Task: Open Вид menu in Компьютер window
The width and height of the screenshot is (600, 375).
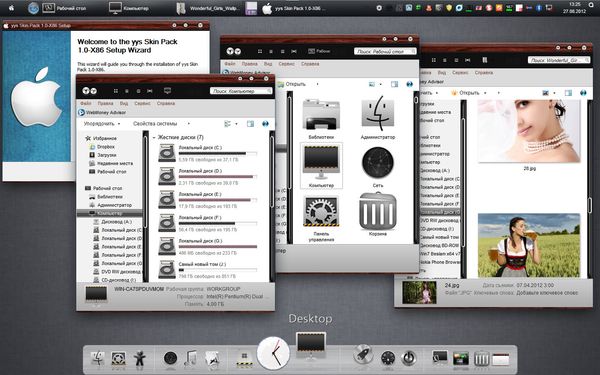Action: (x=124, y=103)
